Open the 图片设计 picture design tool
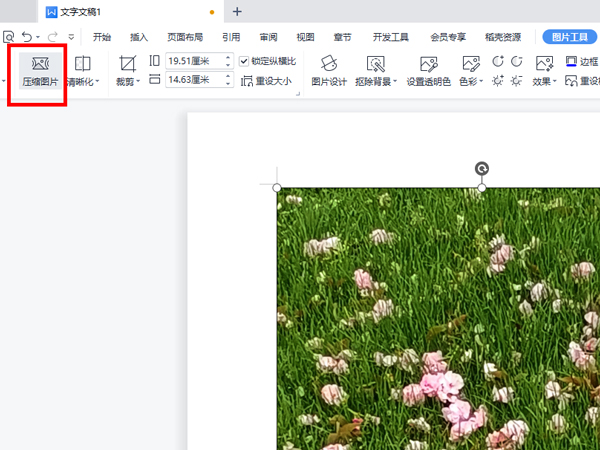The height and width of the screenshot is (450, 600). tap(329, 71)
